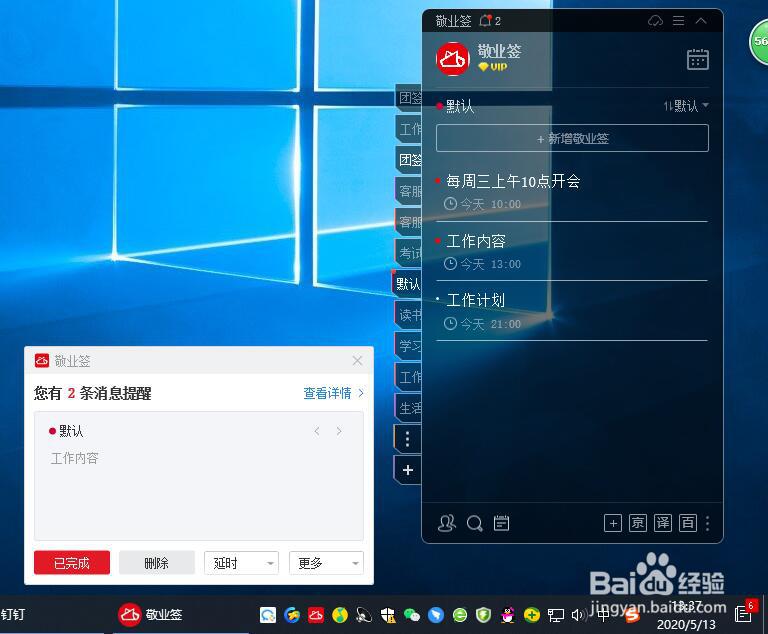Click 您有 2 条消息提醒 heading
The image size is (768, 634).
click(93, 393)
